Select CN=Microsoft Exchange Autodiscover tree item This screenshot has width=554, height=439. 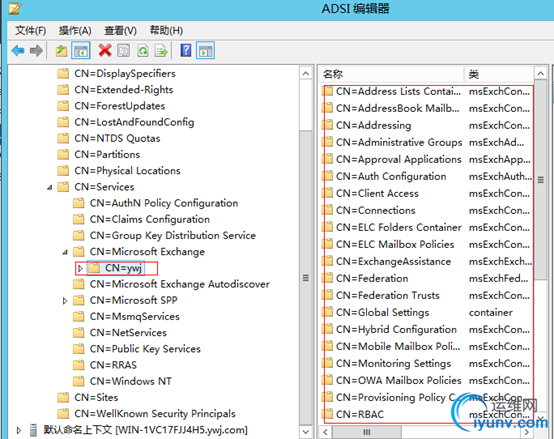tap(180, 284)
